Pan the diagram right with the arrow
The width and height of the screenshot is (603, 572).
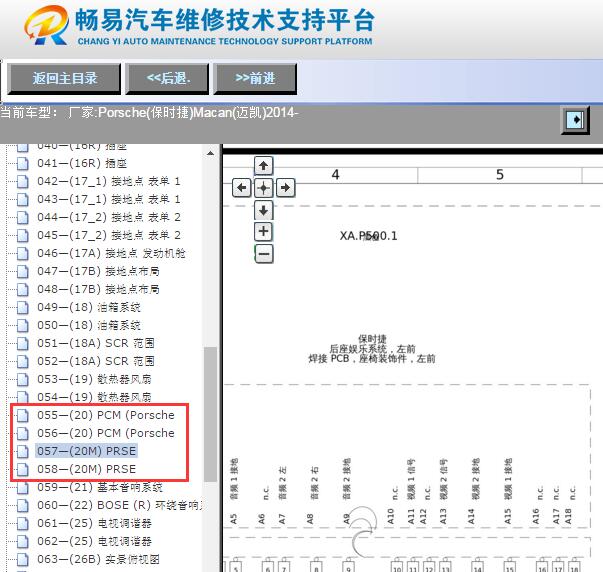pyautogui.click(x=285, y=188)
